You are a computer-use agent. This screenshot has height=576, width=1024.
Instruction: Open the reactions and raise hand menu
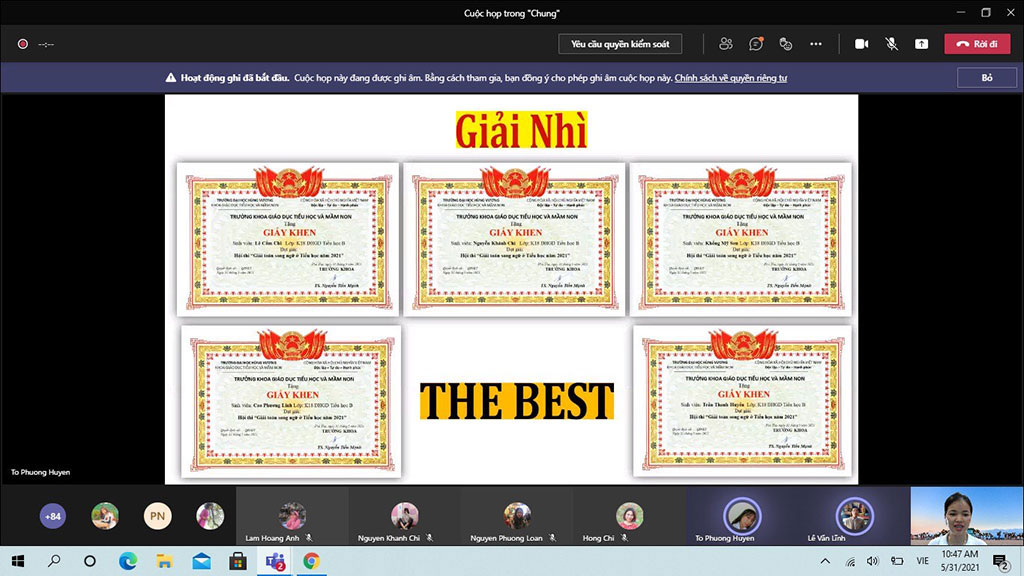[786, 44]
